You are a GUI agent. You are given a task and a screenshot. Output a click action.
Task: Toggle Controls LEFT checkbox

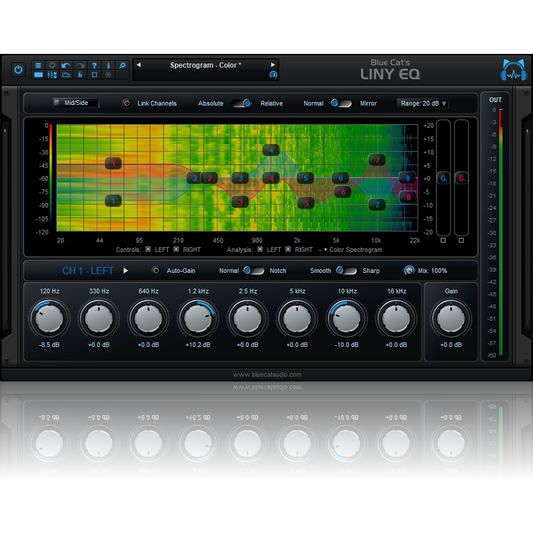148,250
